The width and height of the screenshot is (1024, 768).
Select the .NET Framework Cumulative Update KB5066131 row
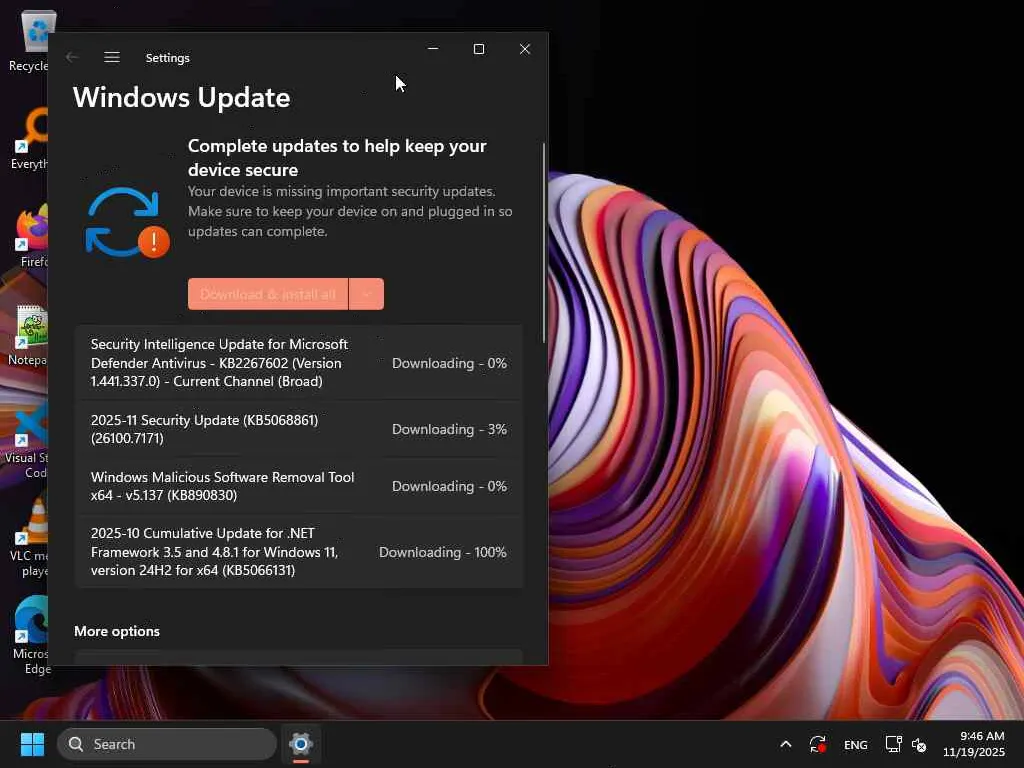click(299, 552)
